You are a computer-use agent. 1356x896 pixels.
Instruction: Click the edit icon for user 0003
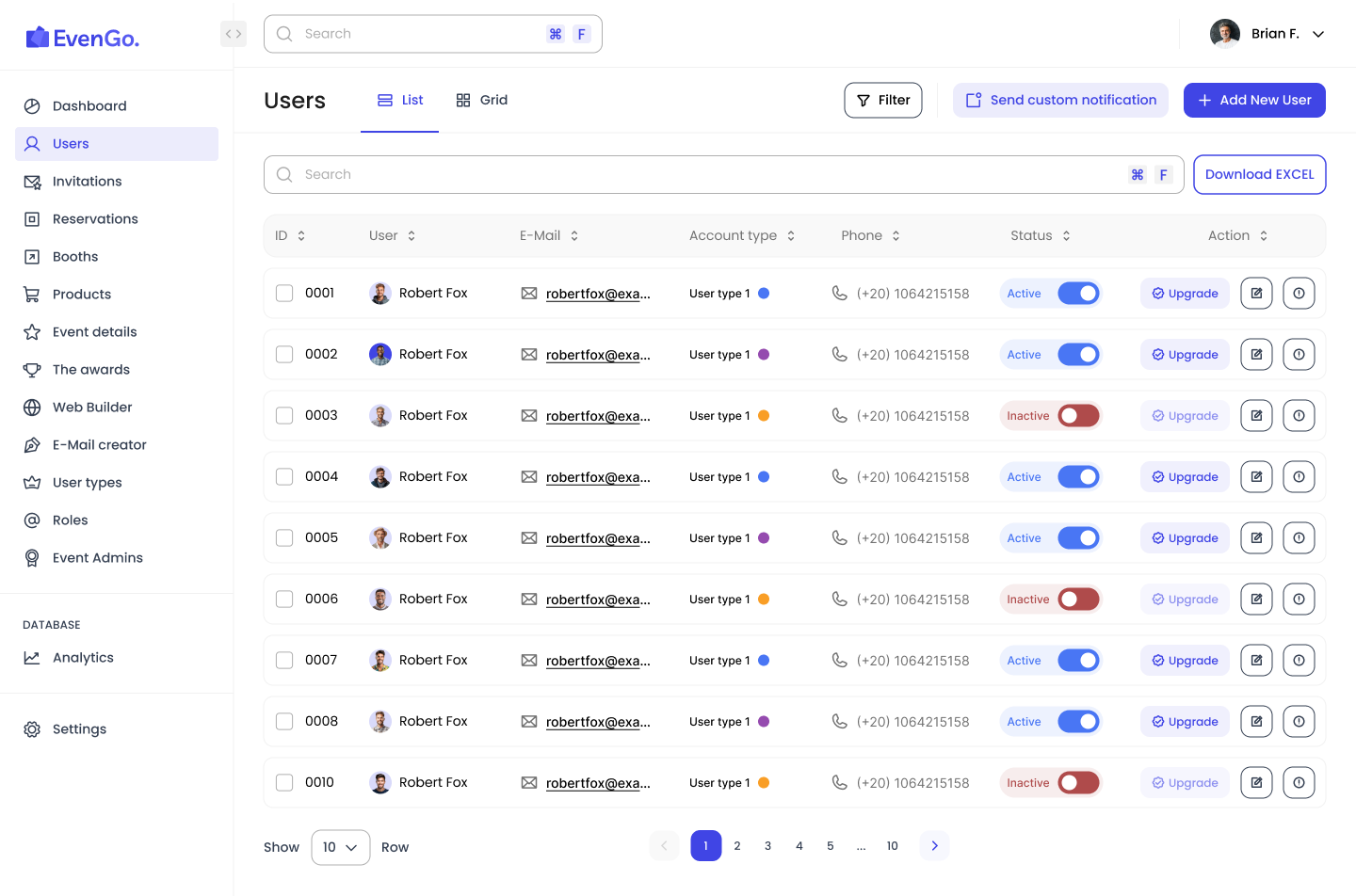(x=1256, y=416)
